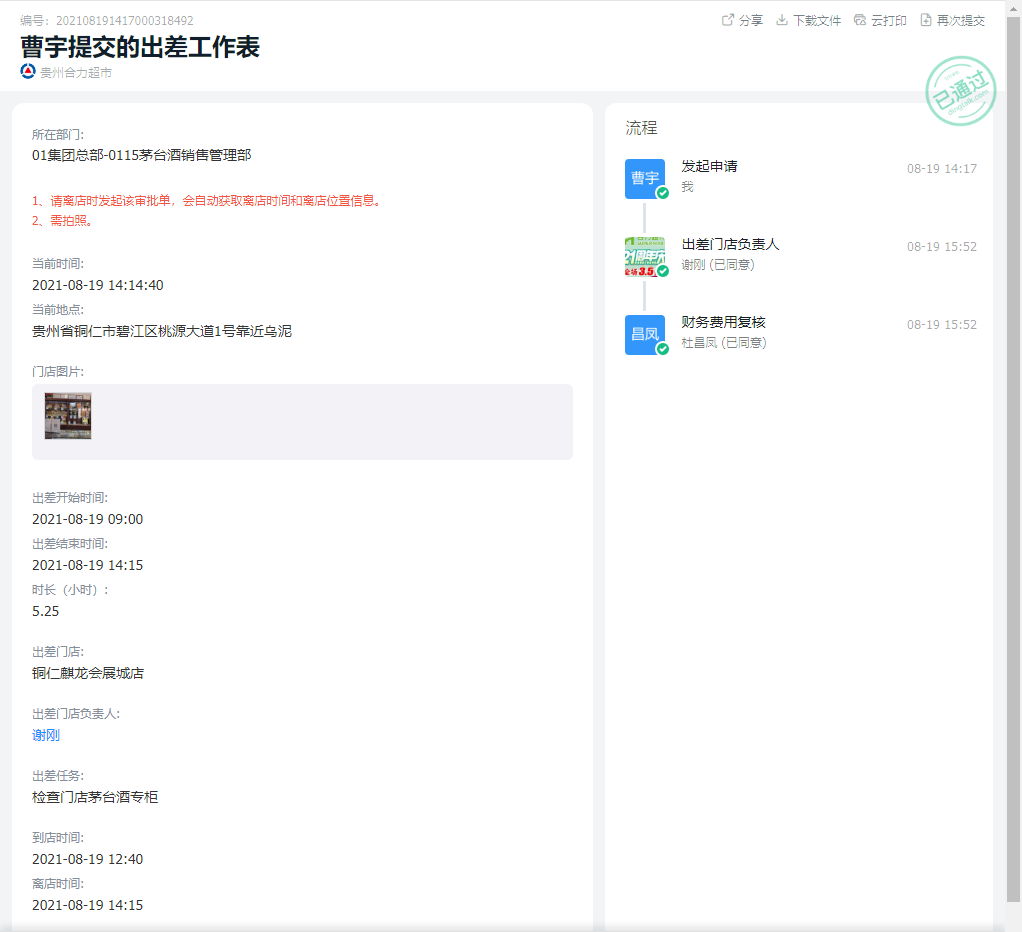Click the resubmit document icon
The height and width of the screenshot is (932, 1022).
pyautogui.click(x=926, y=20)
